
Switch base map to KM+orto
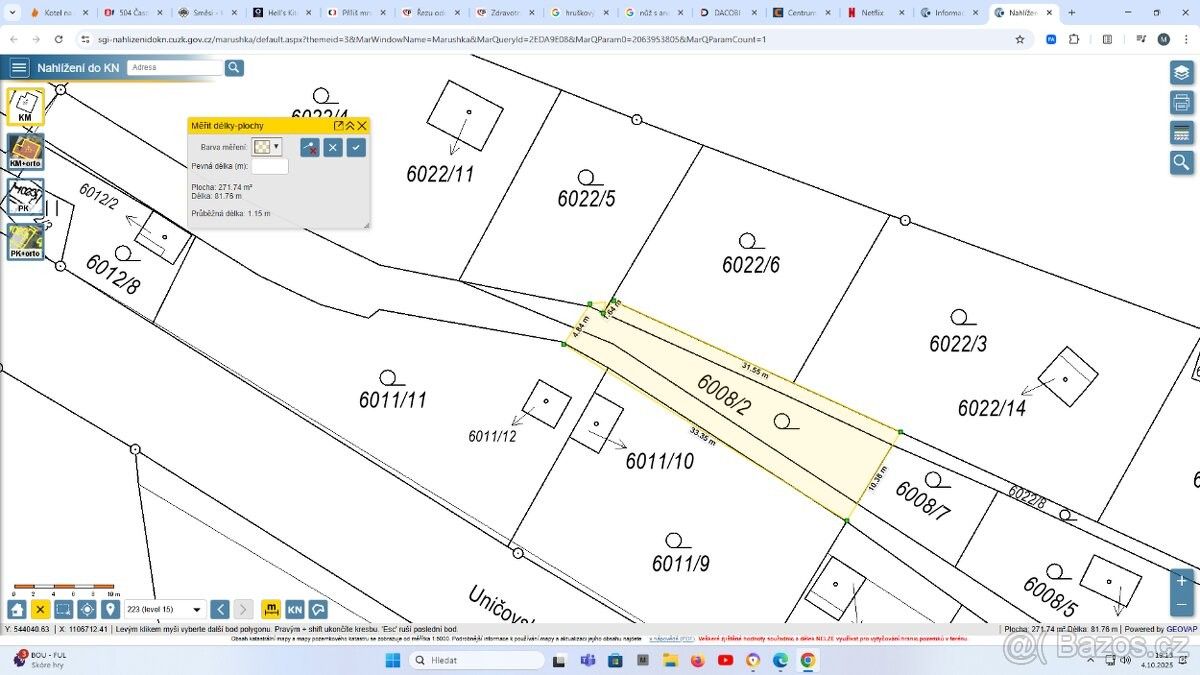click(26, 152)
